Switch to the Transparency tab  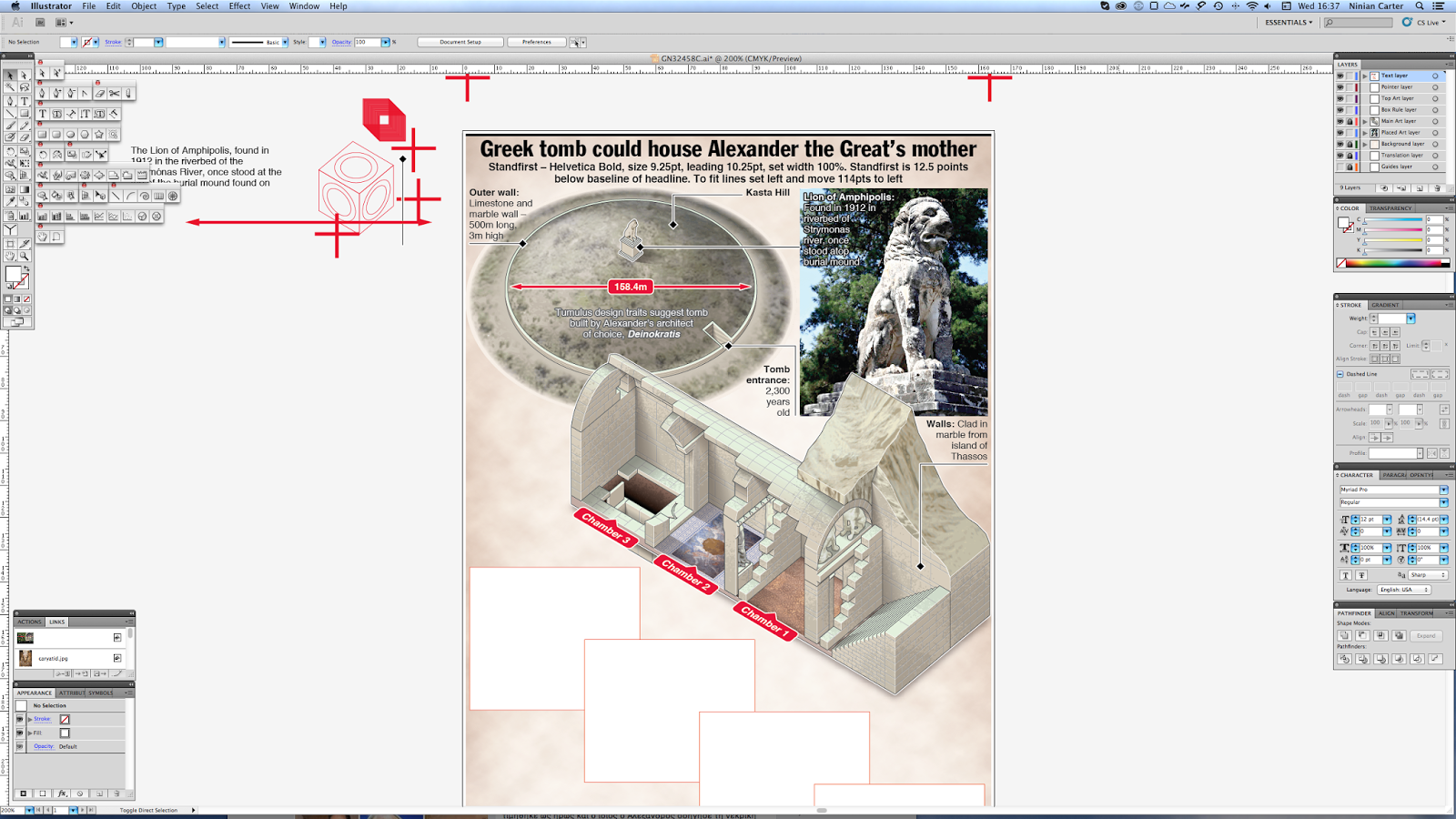point(1390,208)
